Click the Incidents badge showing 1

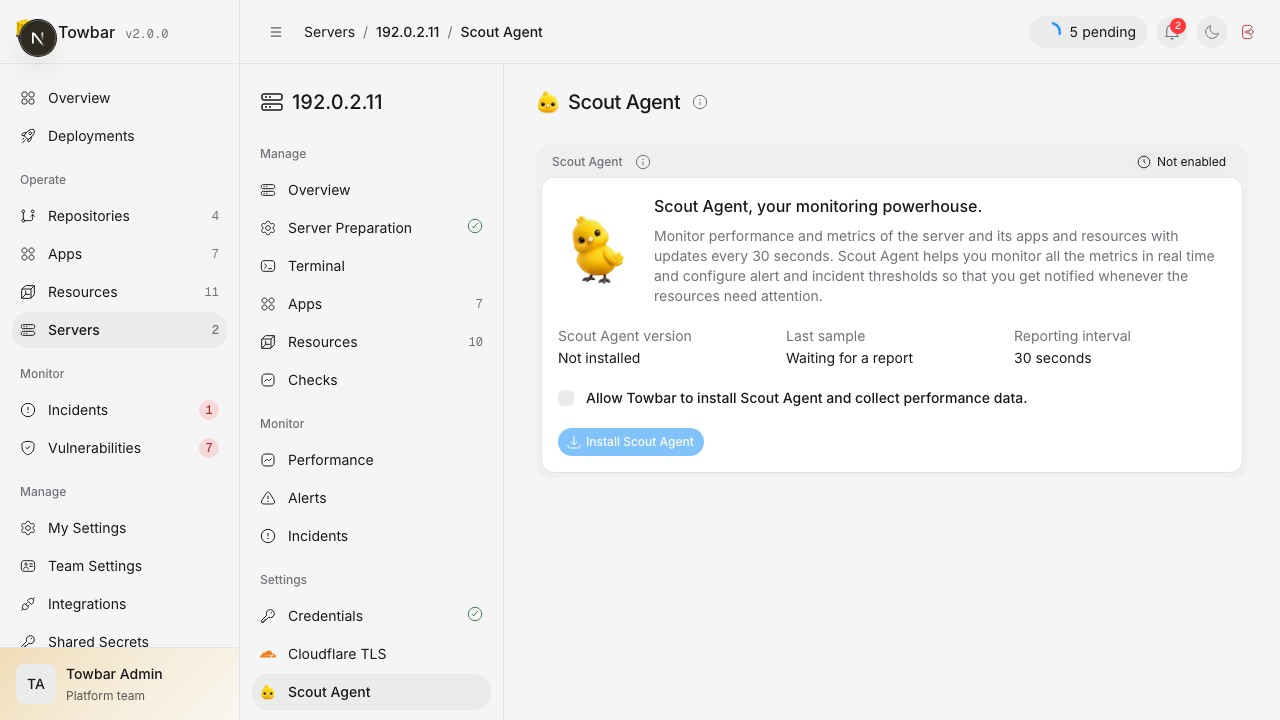click(x=209, y=410)
